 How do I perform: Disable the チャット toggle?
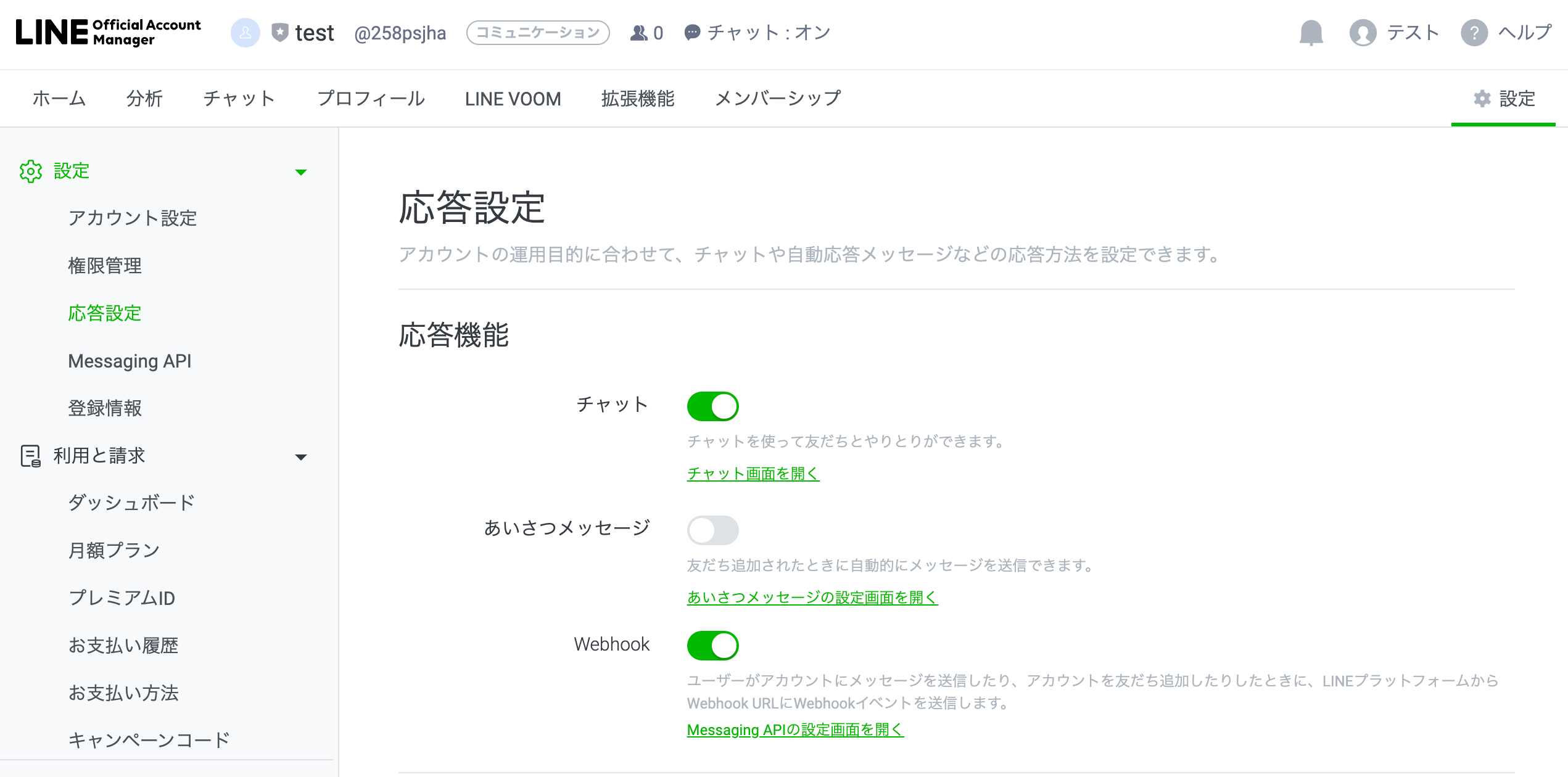[713, 406]
